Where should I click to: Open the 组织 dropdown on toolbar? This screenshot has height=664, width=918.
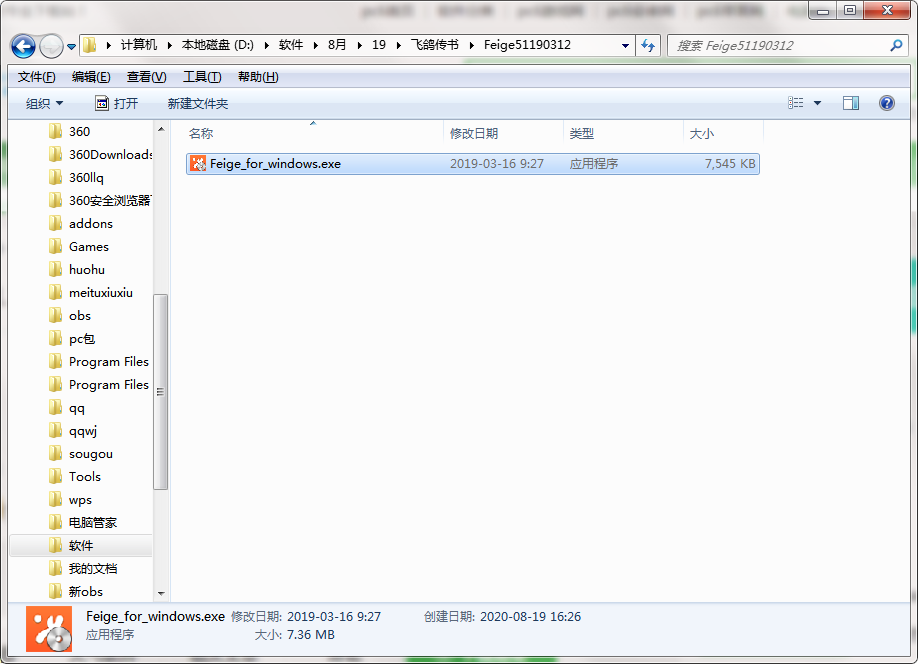44,104
